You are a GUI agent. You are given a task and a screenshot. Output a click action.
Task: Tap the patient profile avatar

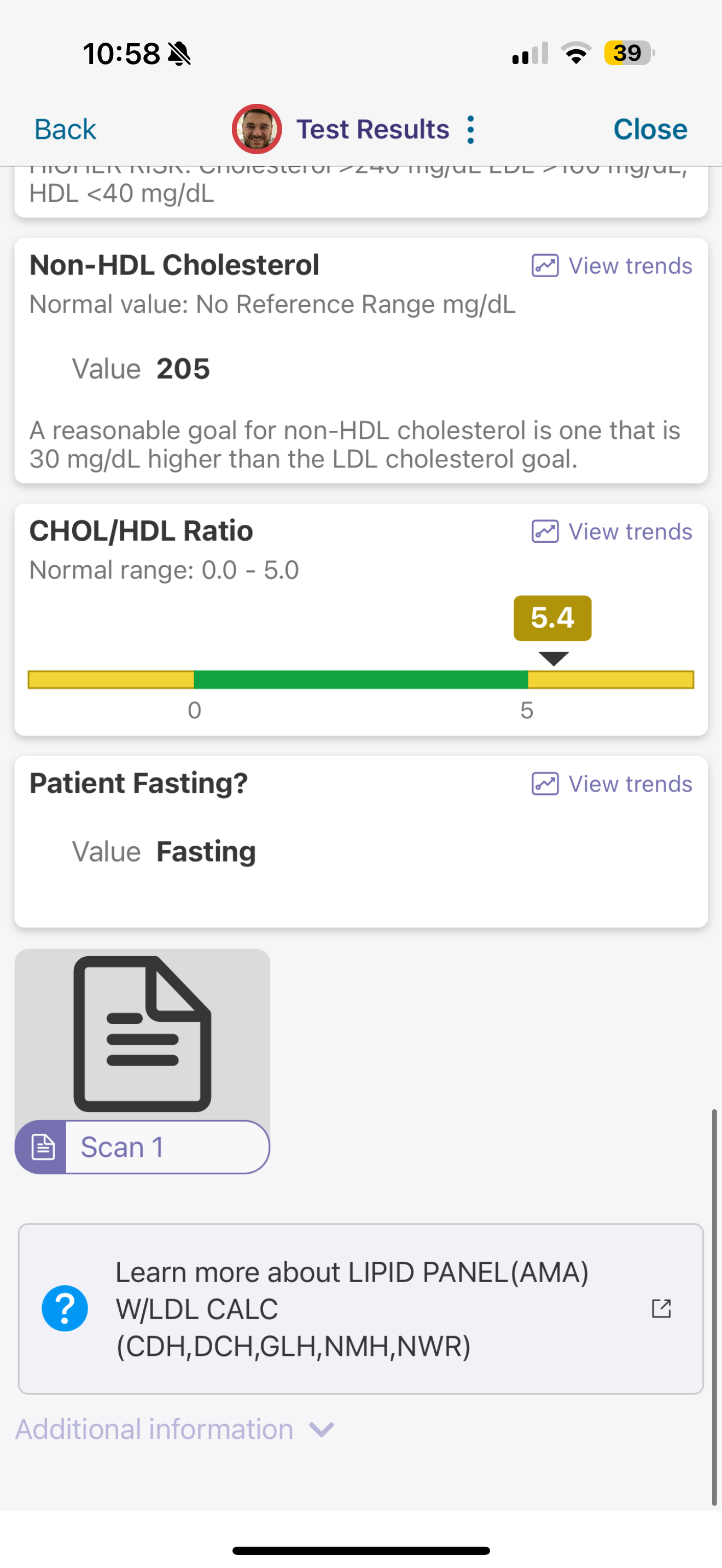pyautogui.click(x=257, y=129)
